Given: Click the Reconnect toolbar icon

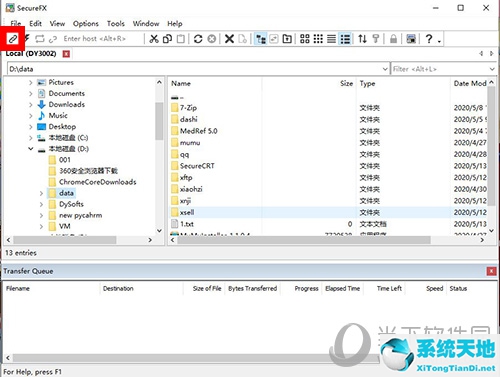Looking at the screenshot, I should [x=40, y=39].
